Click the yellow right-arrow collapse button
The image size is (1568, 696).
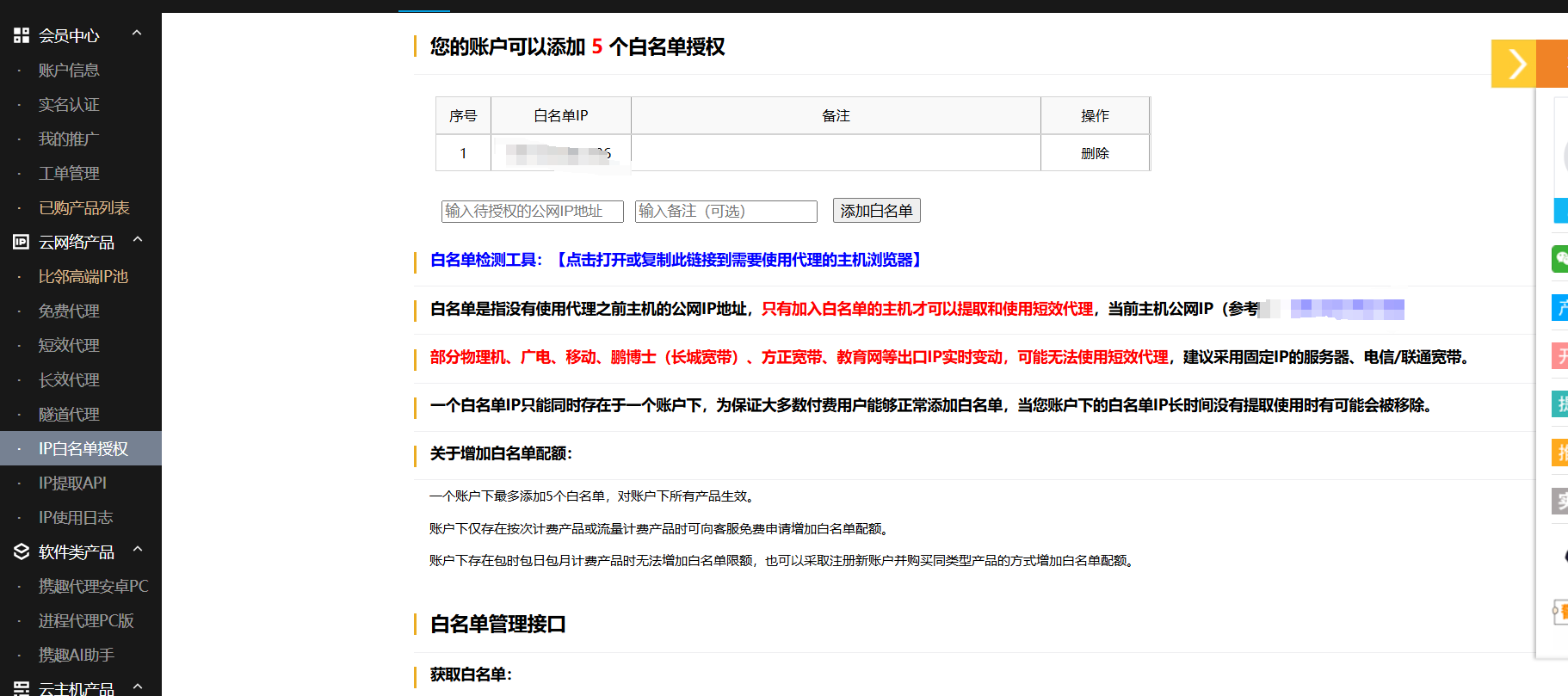[1514, 64]
